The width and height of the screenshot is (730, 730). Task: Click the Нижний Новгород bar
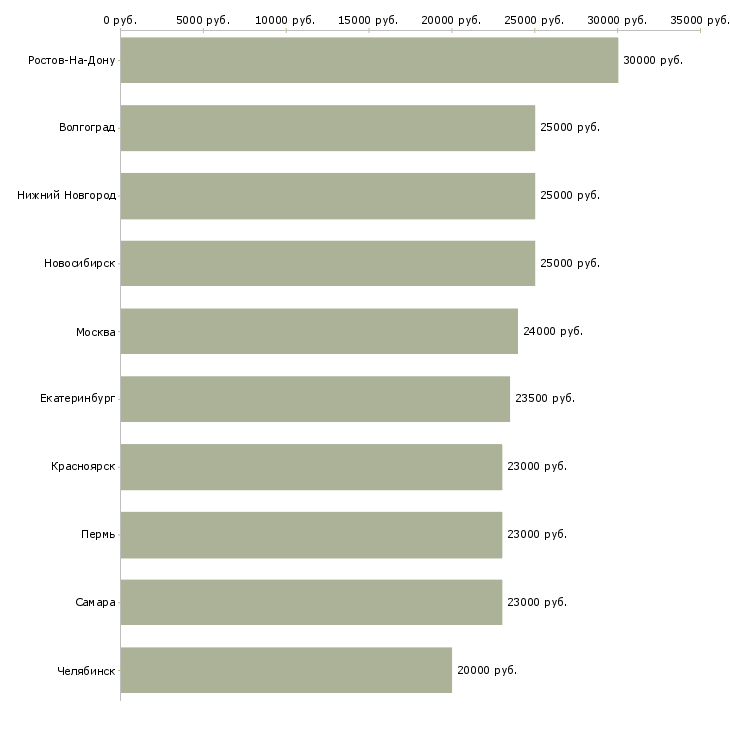(327, 196)
